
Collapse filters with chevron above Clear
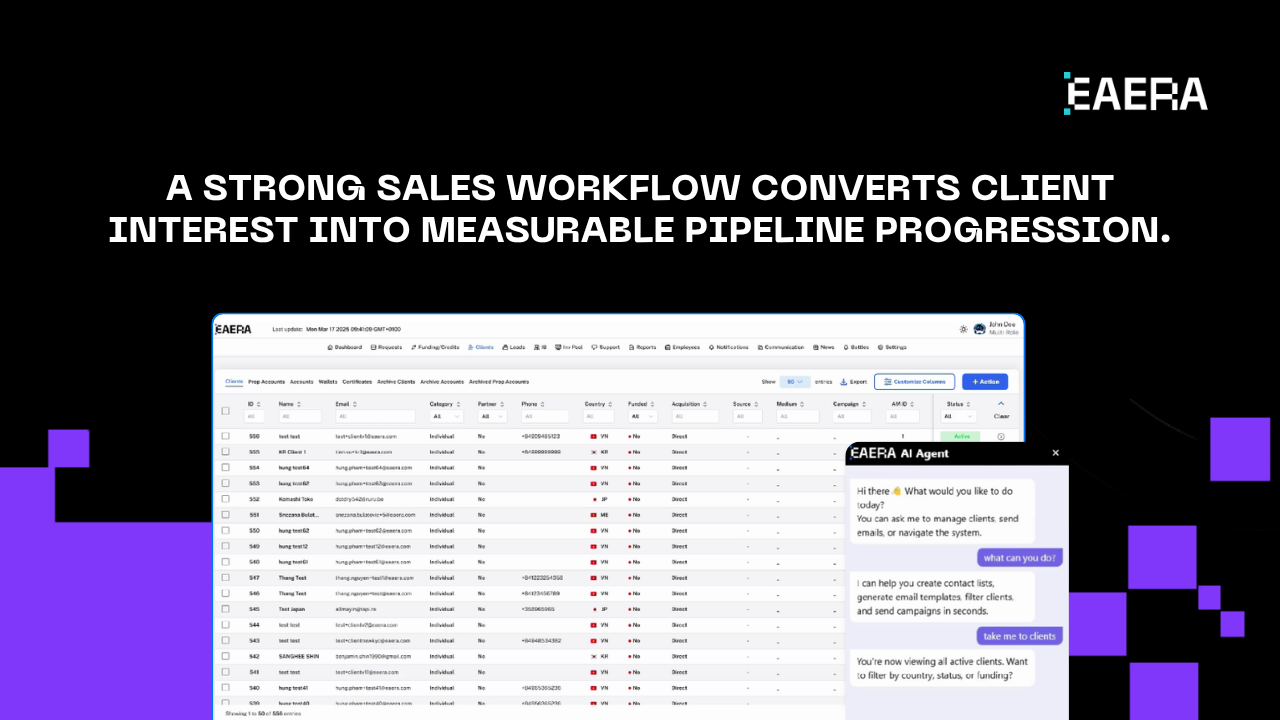tap(1001, 403)
